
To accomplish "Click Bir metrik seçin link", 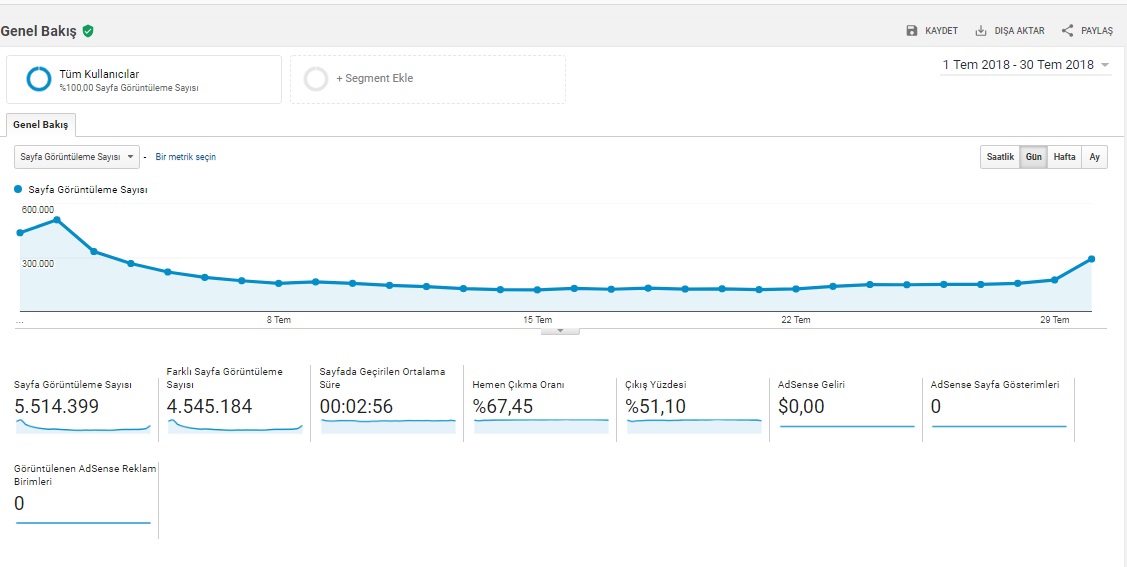I will point(185,157).
